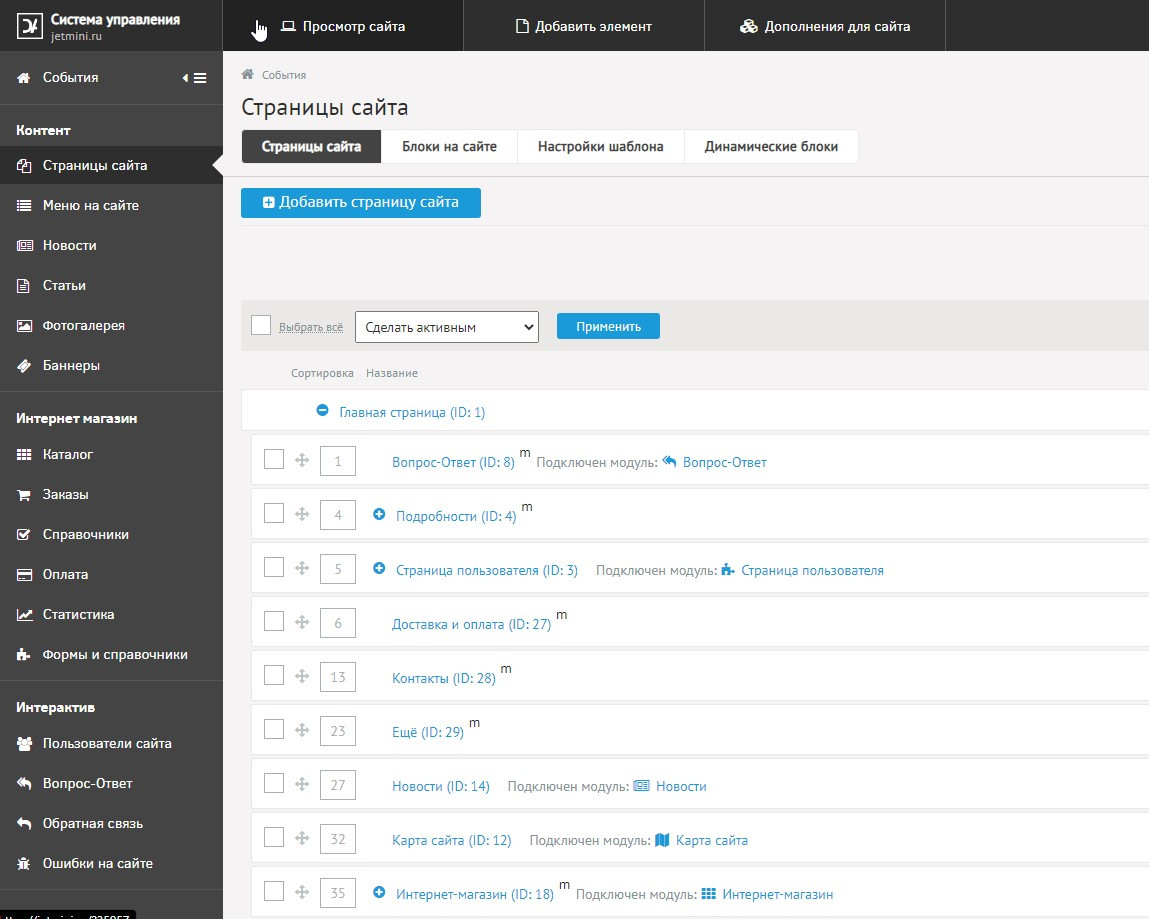1149x919 pixels.
Task: Expand the Подробности (ID: 4) subtree
Action: coord(379,514)
